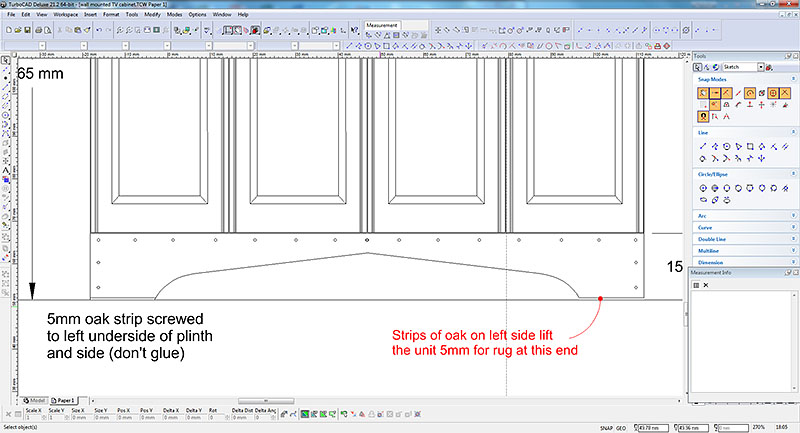Click the New document icon in the toolbar
Viewport: 800px width, 433px height.
[x=7, y=30]
